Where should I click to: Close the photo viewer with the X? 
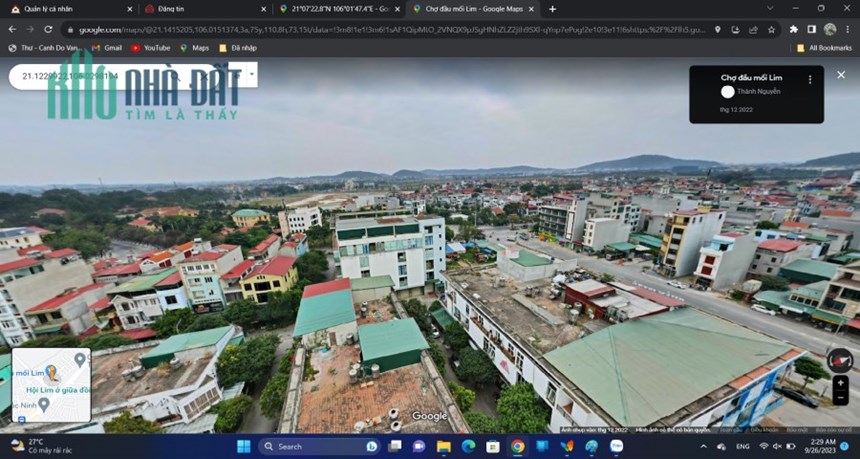tap(841, 75)
